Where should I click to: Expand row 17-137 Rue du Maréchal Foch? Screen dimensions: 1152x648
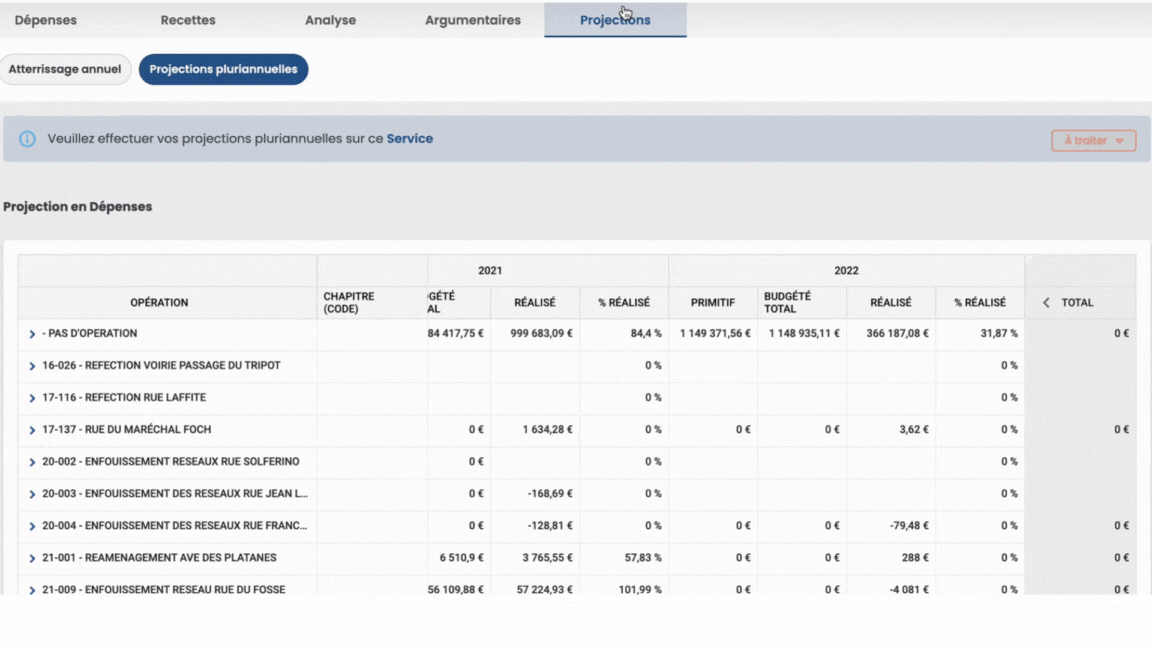[32, 430]
